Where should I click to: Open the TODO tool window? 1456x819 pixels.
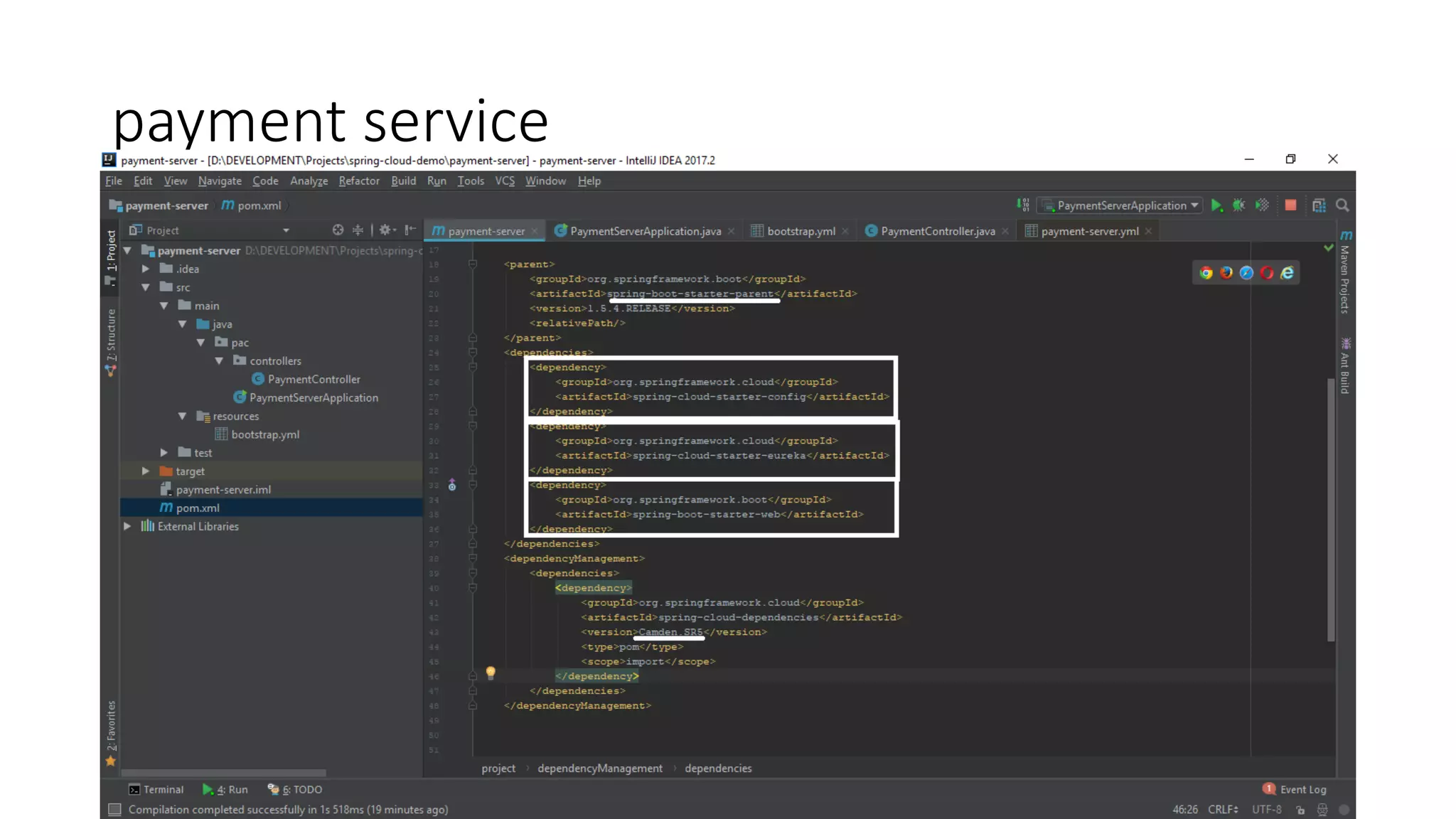[295, 790]
